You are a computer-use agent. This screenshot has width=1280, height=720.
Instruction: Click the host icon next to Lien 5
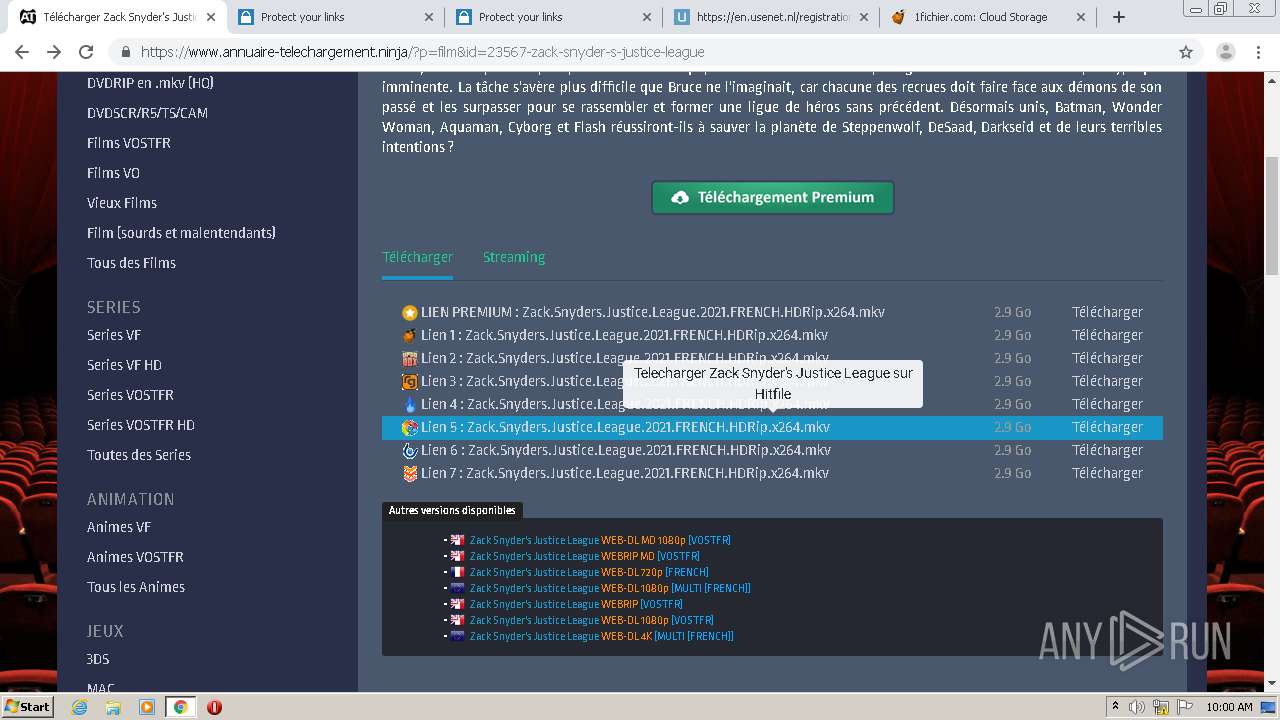(410, 428)
